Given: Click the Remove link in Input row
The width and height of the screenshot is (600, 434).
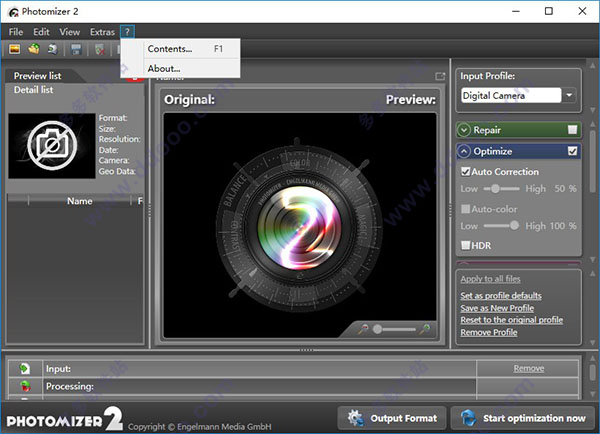Looking at the screenshot, I should tap(529, 368).
